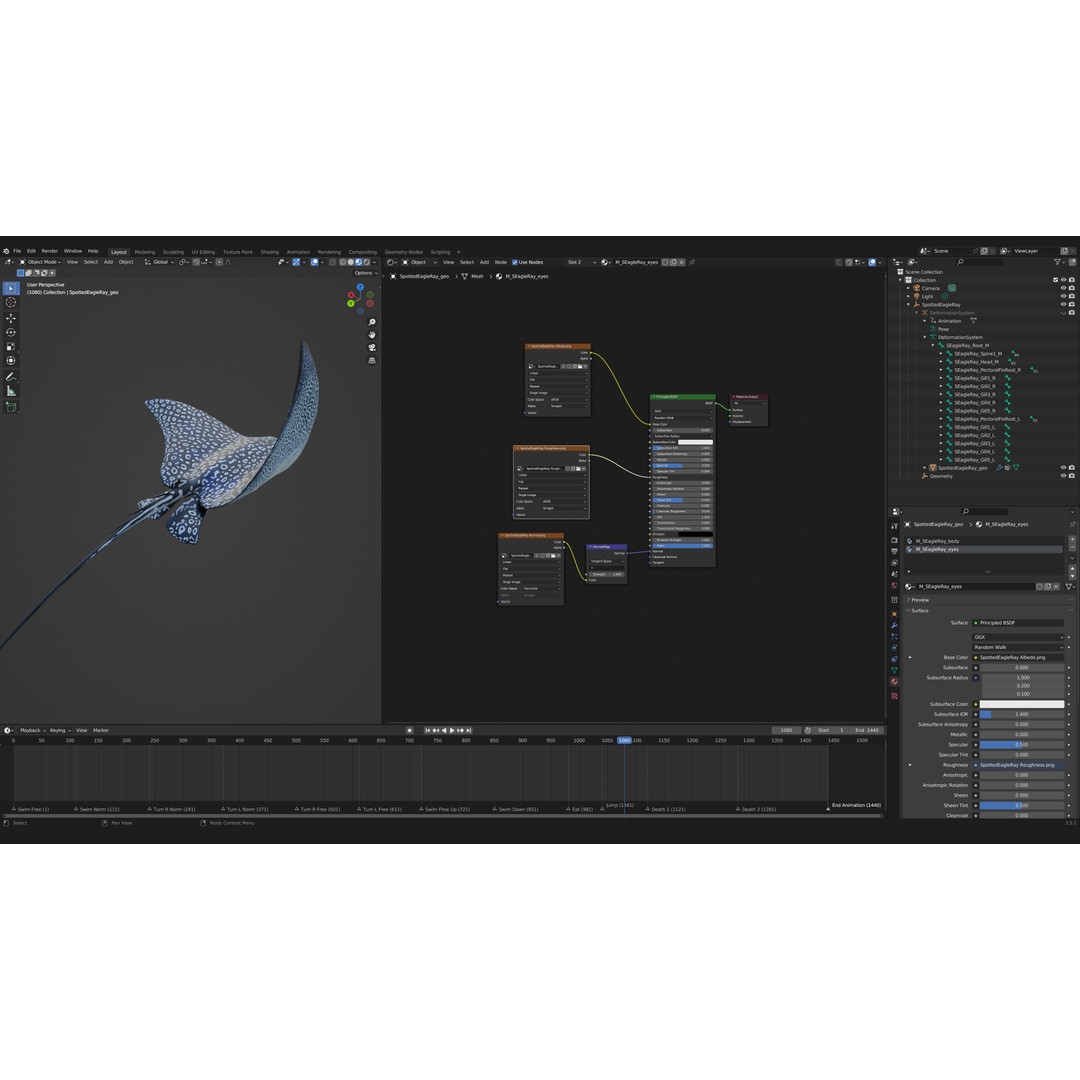Click the Subsurface Color white swatch
1080x1080 pixels.
coord(1022,704)
